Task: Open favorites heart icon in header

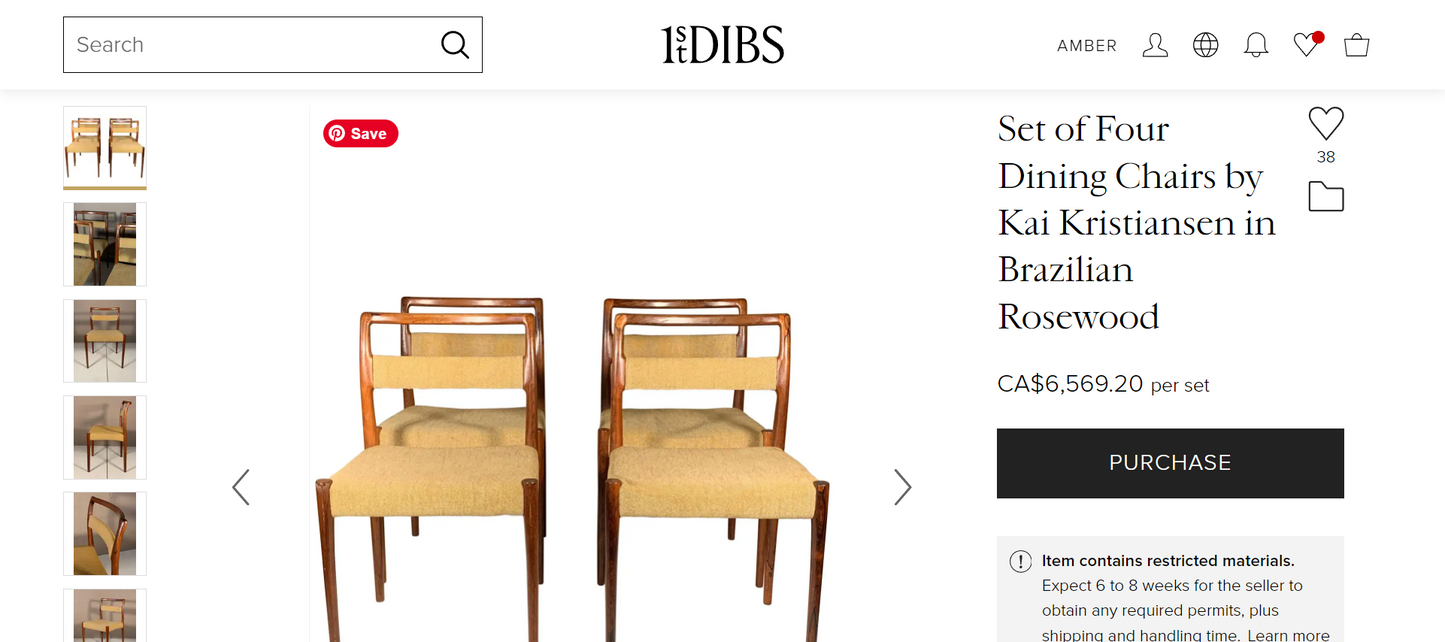Action: tap(1307, 45)
